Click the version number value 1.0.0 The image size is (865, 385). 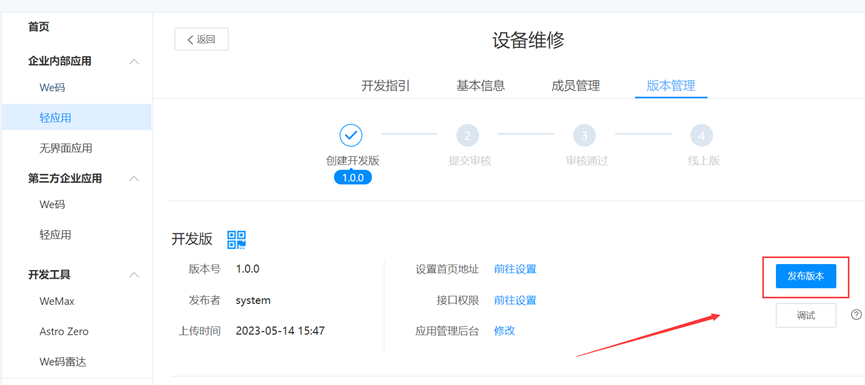pyautogui.click(x=248, y=269)
